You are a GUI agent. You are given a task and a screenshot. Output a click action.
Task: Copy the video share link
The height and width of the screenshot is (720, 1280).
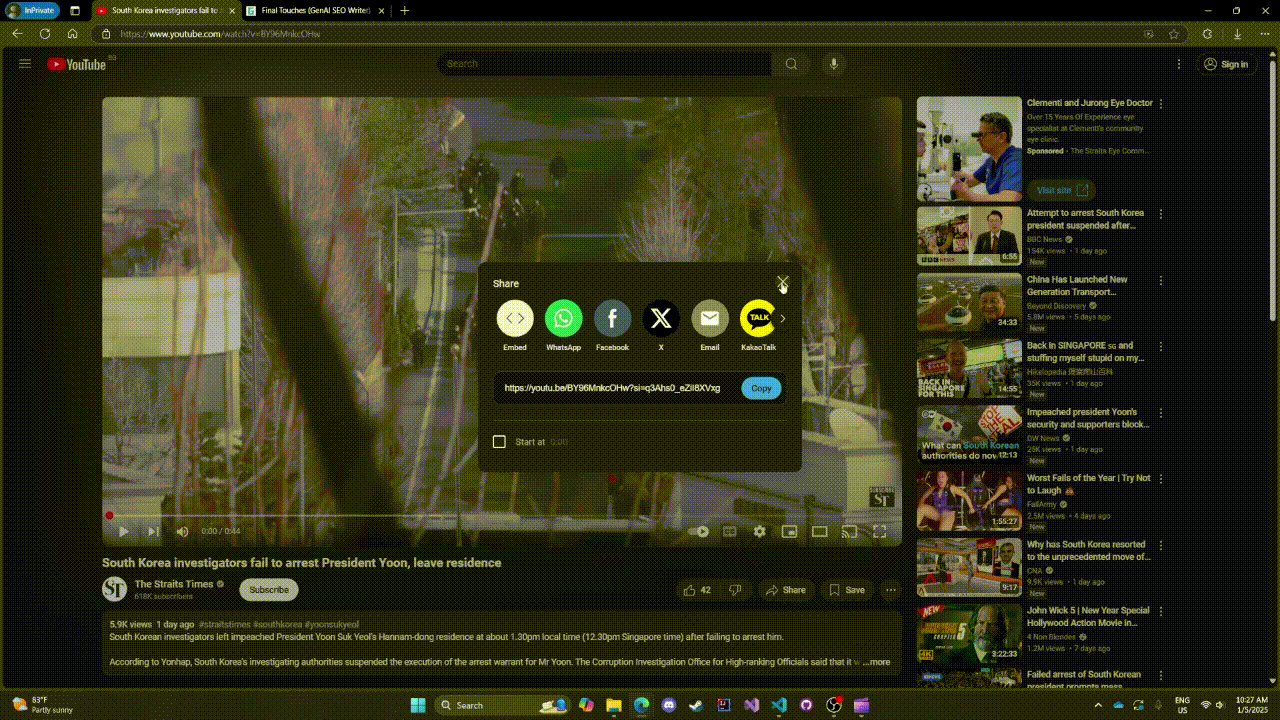761,388
